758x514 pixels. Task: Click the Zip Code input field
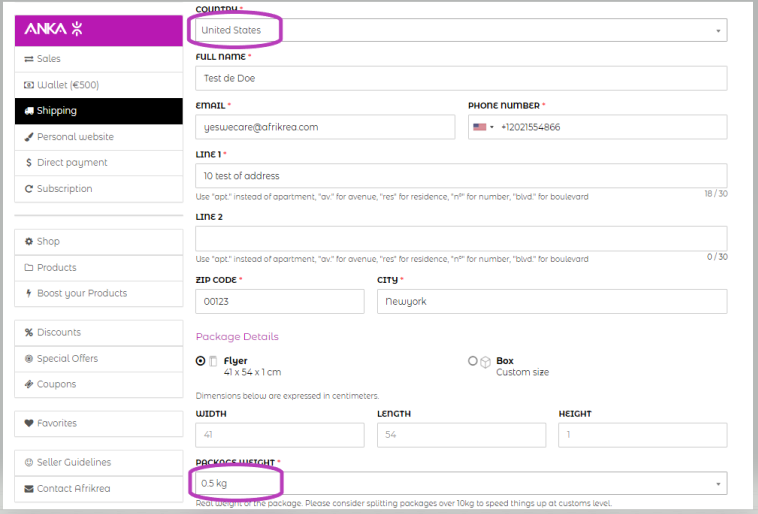pos(280,301)
